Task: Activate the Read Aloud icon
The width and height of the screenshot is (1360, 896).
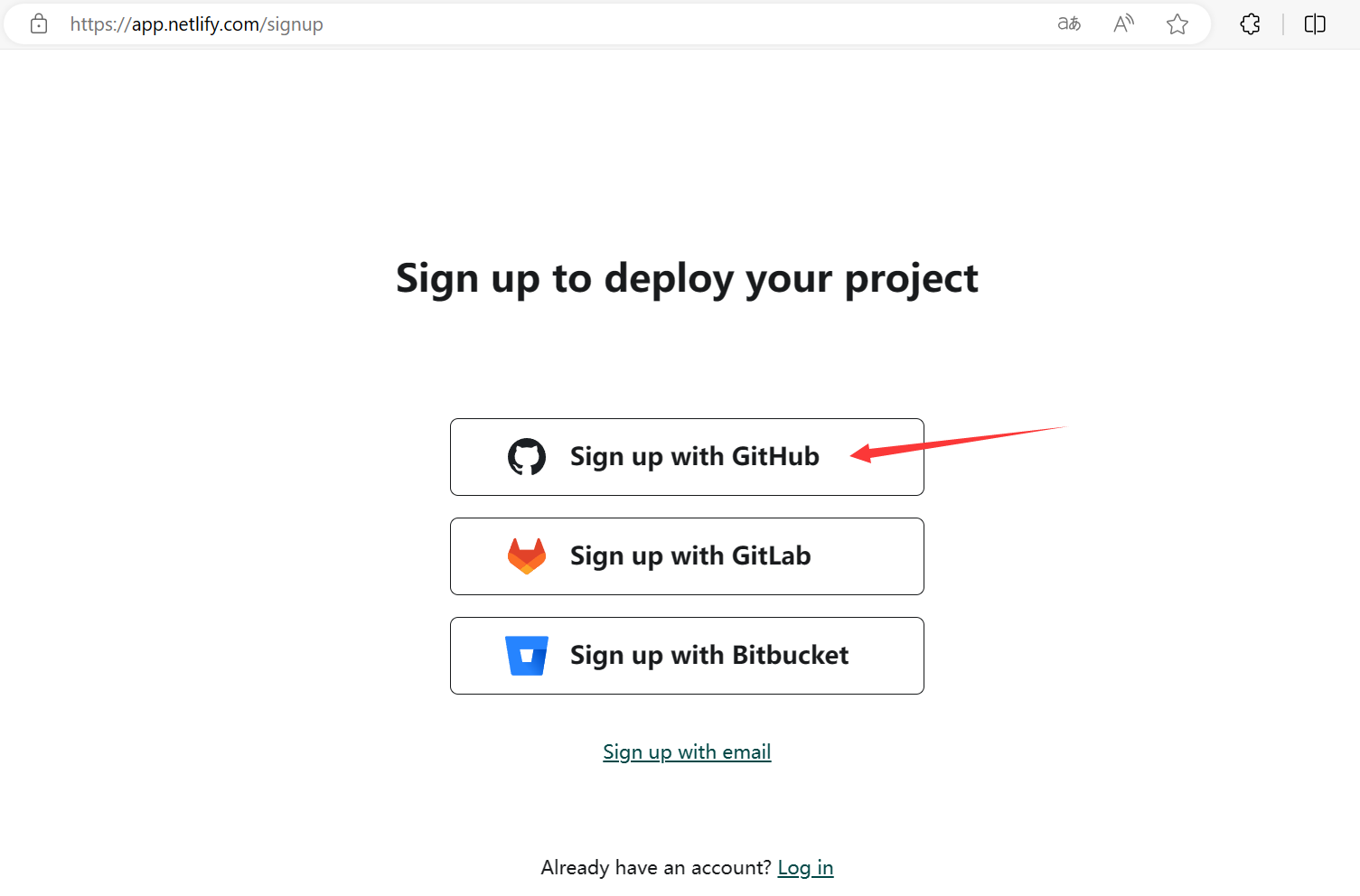Action: click(1123, 24)
